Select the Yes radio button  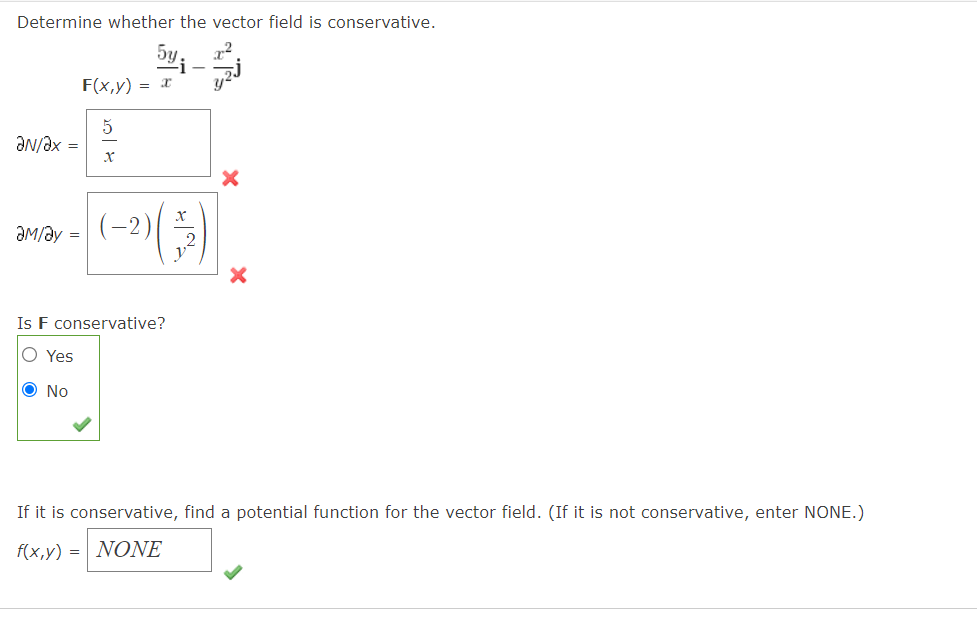click(30, 355)
